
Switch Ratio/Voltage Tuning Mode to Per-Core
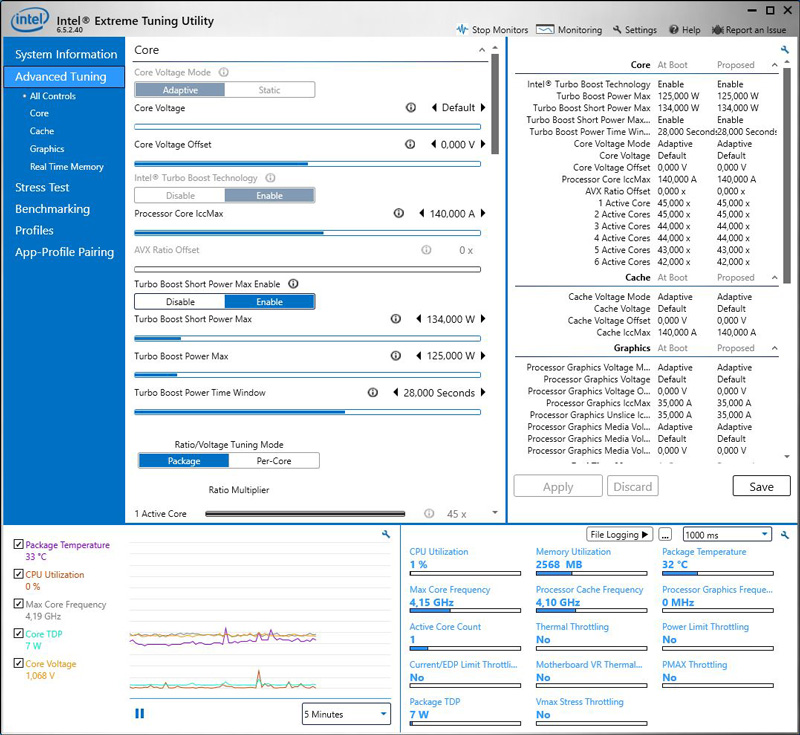[x=274, y=461]
